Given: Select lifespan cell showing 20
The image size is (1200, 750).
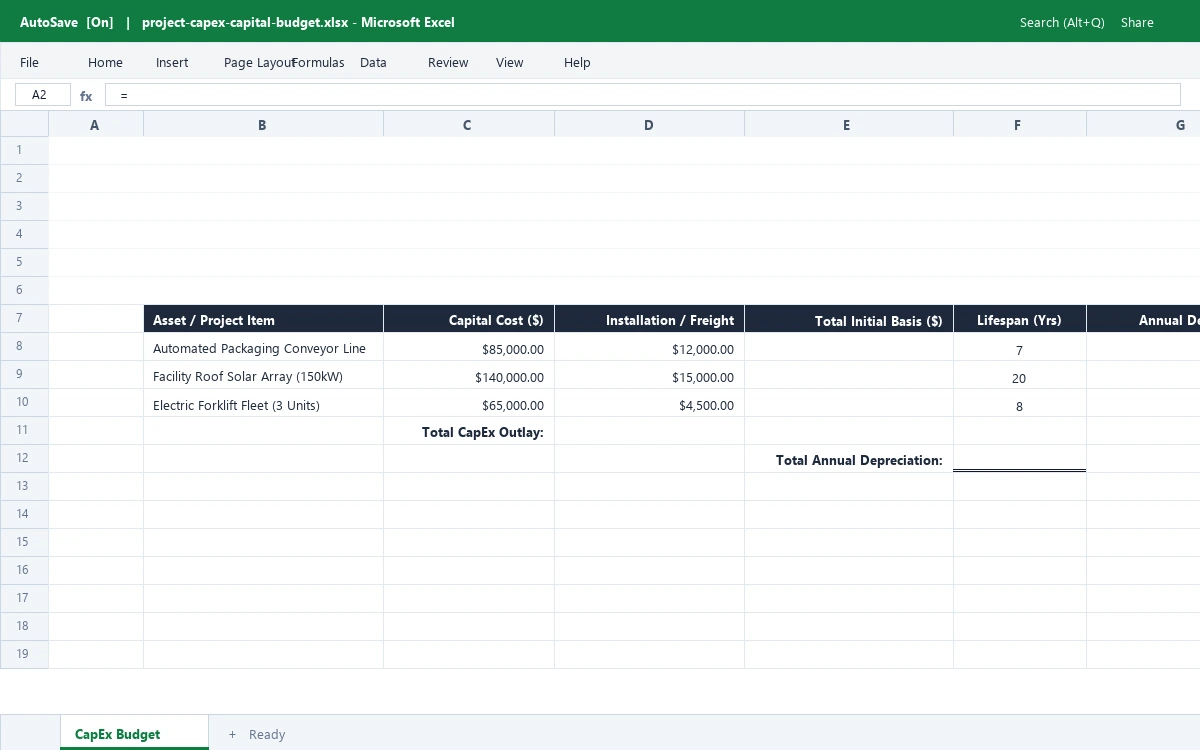Looking at the screenshot, I should [1019, 375].
